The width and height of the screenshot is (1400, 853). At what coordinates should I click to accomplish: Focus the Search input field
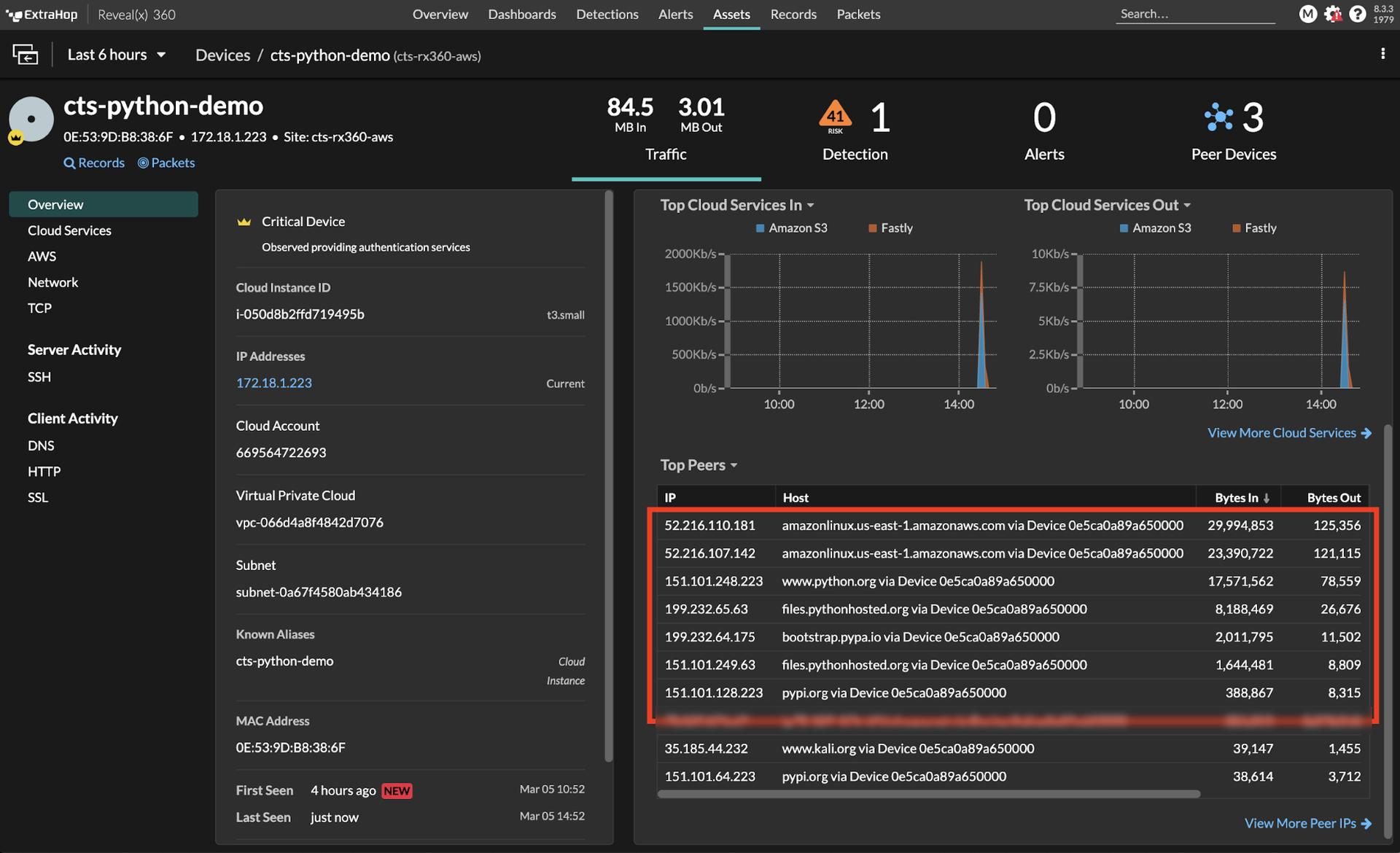click(x=1194, y=15)
